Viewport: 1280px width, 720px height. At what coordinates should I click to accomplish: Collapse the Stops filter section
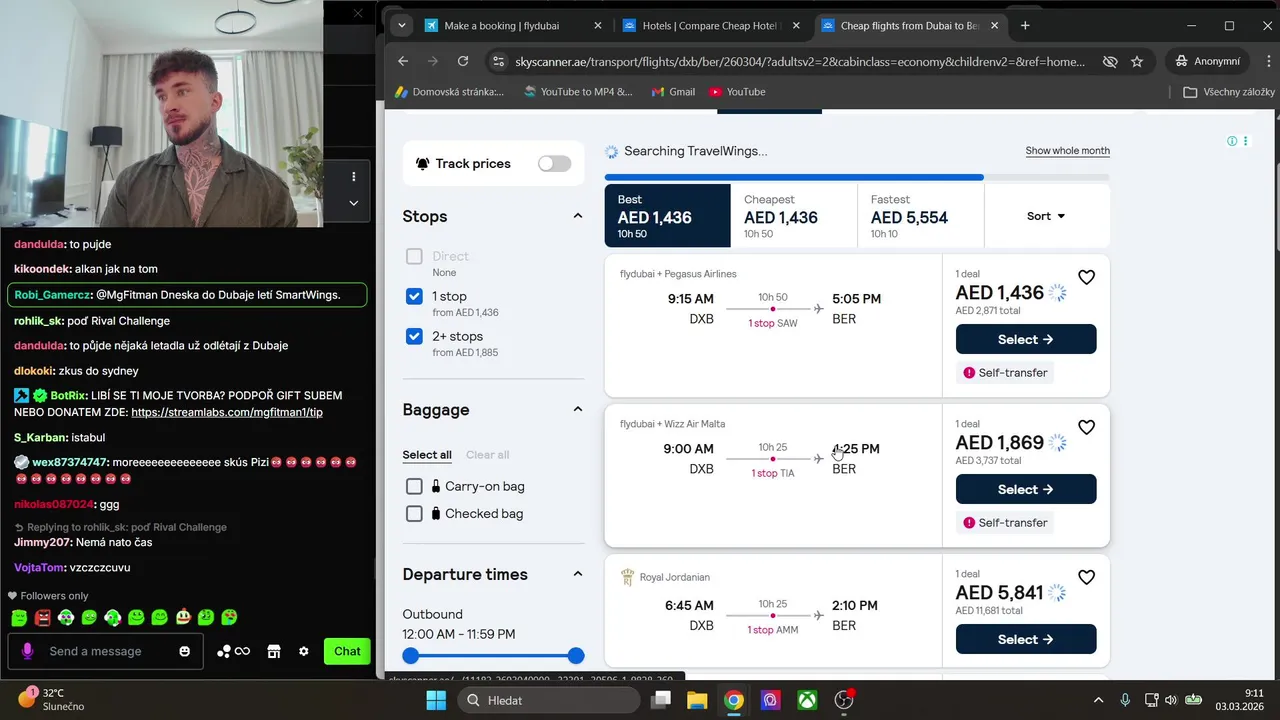tap(577, 216)
